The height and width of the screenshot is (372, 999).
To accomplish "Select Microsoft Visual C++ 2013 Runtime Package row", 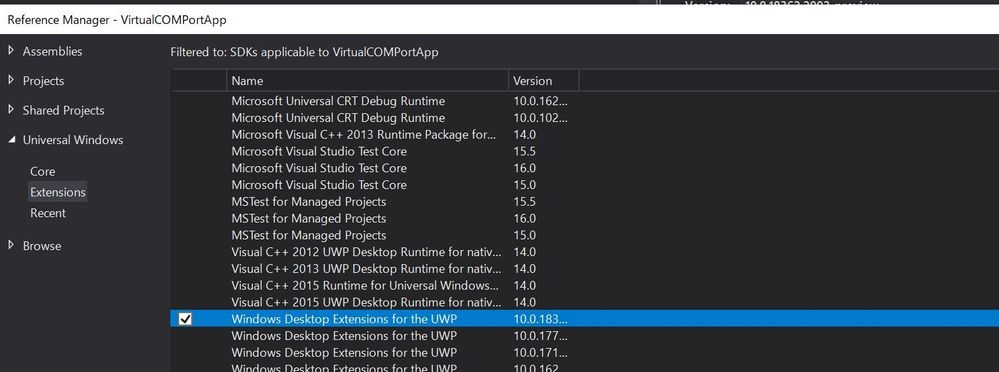I will pos(584,134).
